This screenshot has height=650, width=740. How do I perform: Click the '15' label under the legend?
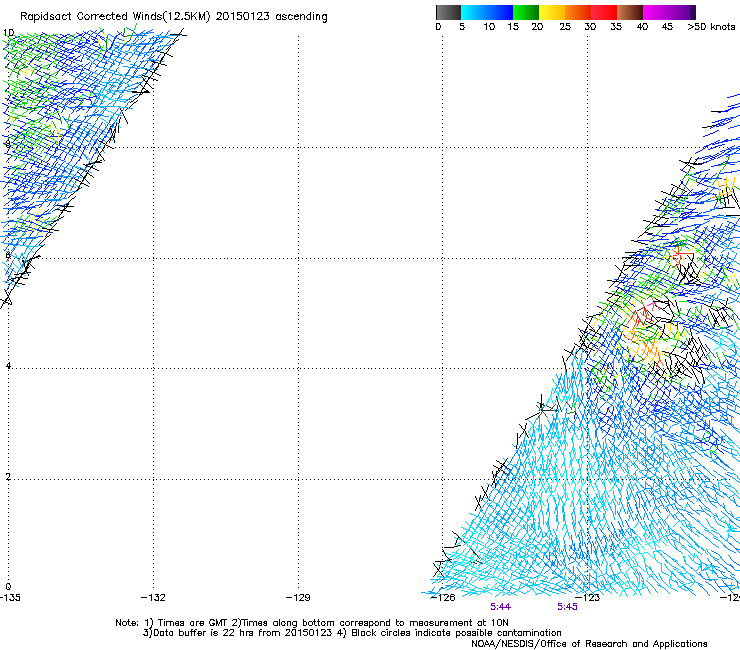pyautogui.click(x=513, y=27)
